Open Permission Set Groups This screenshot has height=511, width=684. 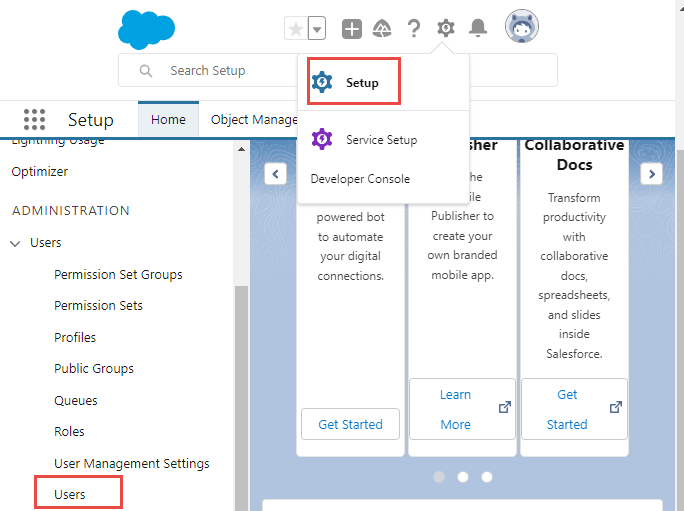pos(118,274)
